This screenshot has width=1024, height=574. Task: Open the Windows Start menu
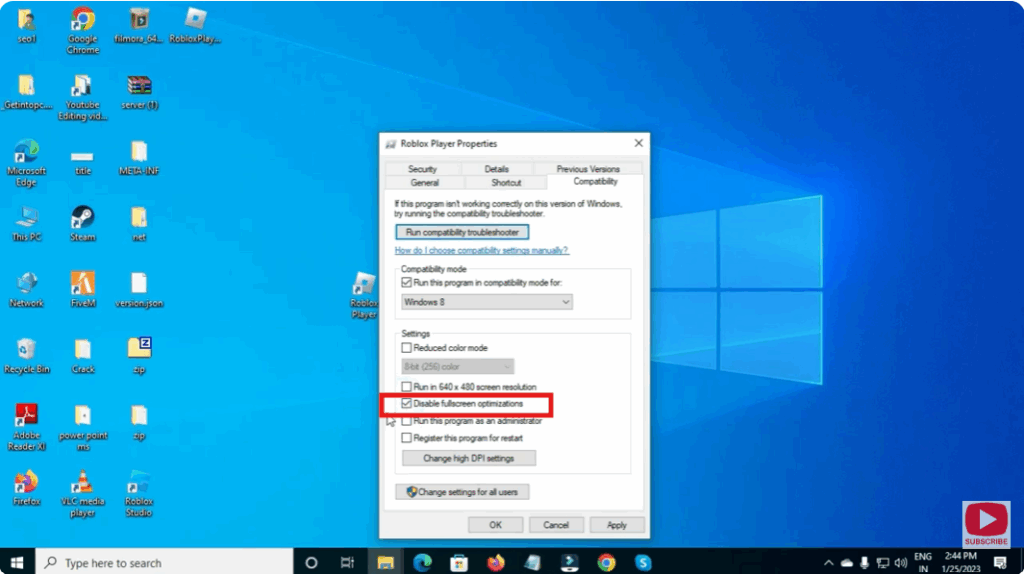17,562
